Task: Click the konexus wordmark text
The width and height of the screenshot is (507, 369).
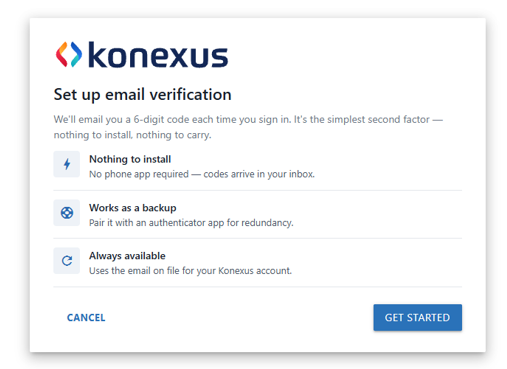Action: click(158, 55)
